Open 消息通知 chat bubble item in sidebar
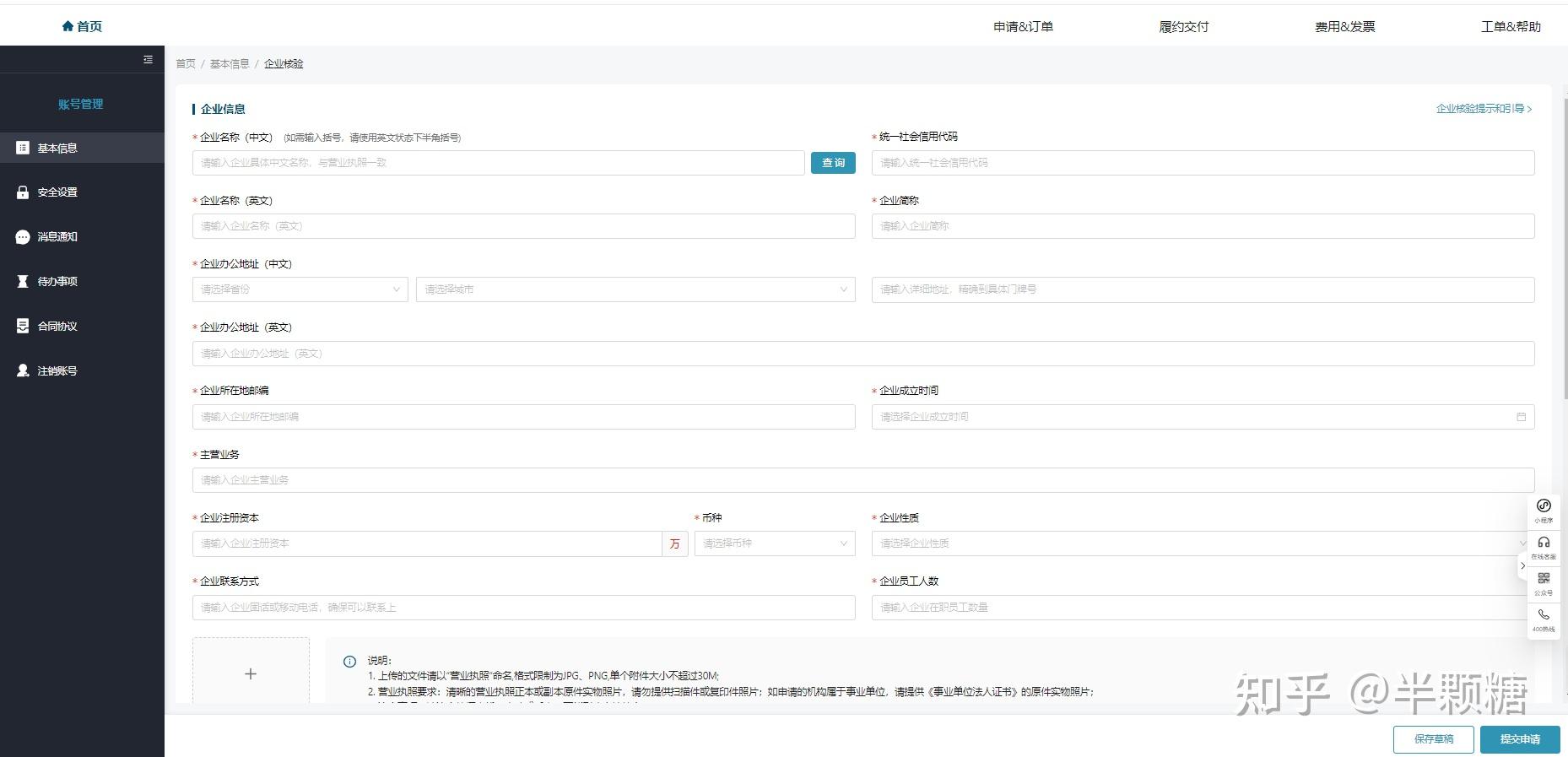This screenshot has height=757, width=1568. (82, 237)
